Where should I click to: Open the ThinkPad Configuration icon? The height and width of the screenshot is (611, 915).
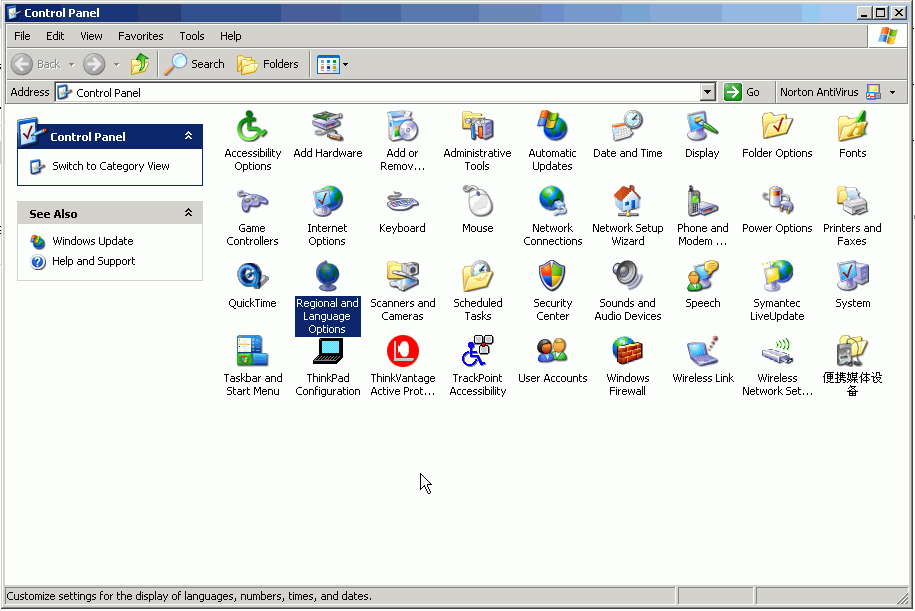(327, 353)
